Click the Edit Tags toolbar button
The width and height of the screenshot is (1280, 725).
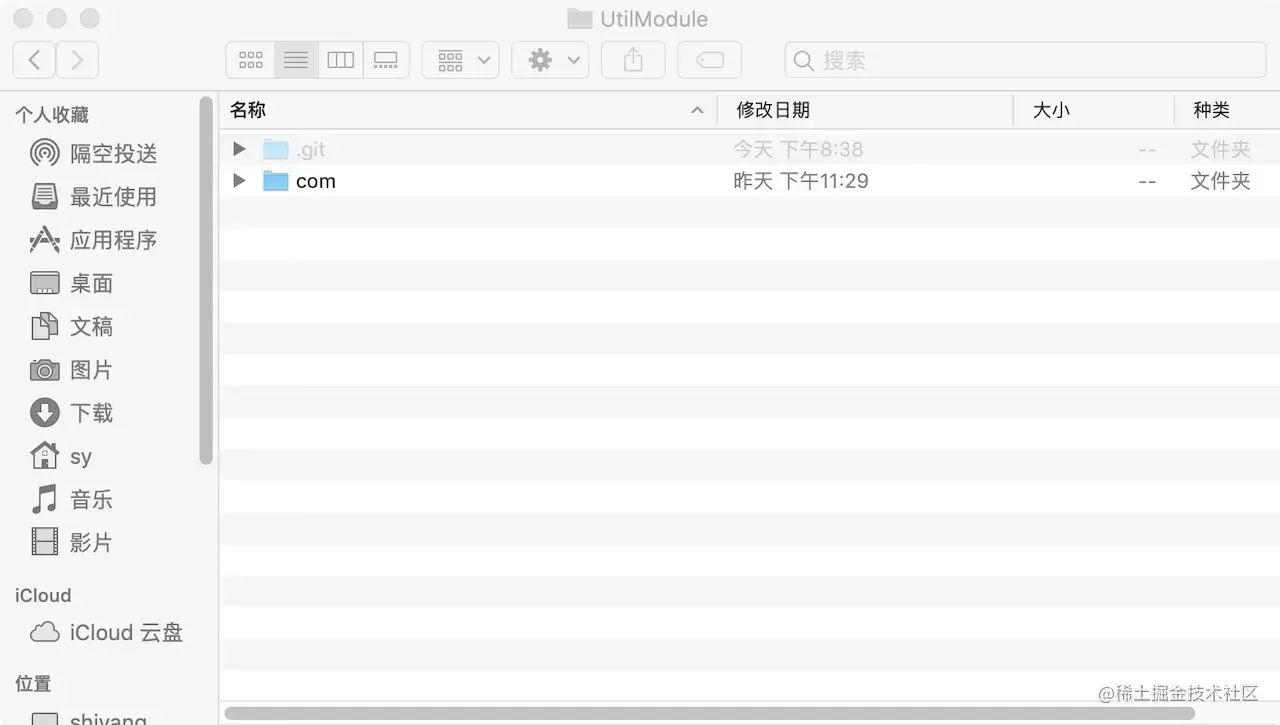709,60
